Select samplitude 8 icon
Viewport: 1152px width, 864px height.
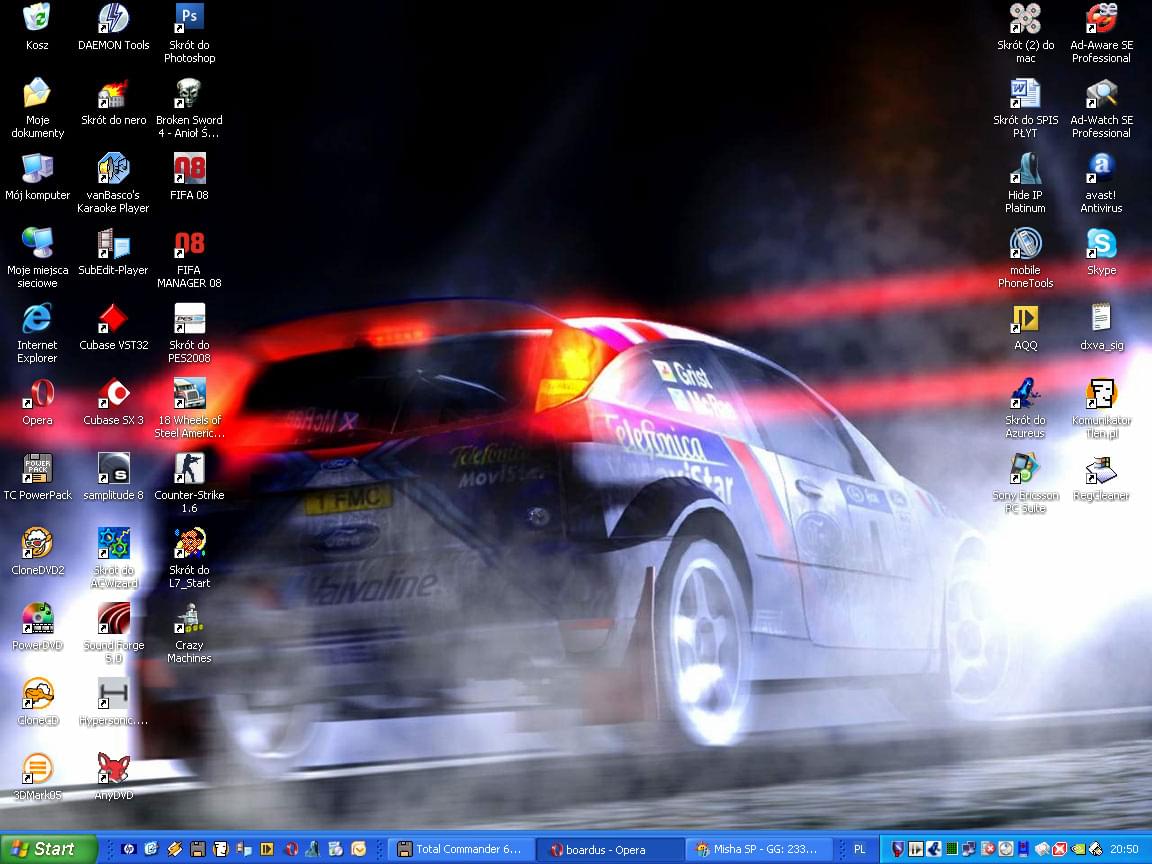(113, 478)
